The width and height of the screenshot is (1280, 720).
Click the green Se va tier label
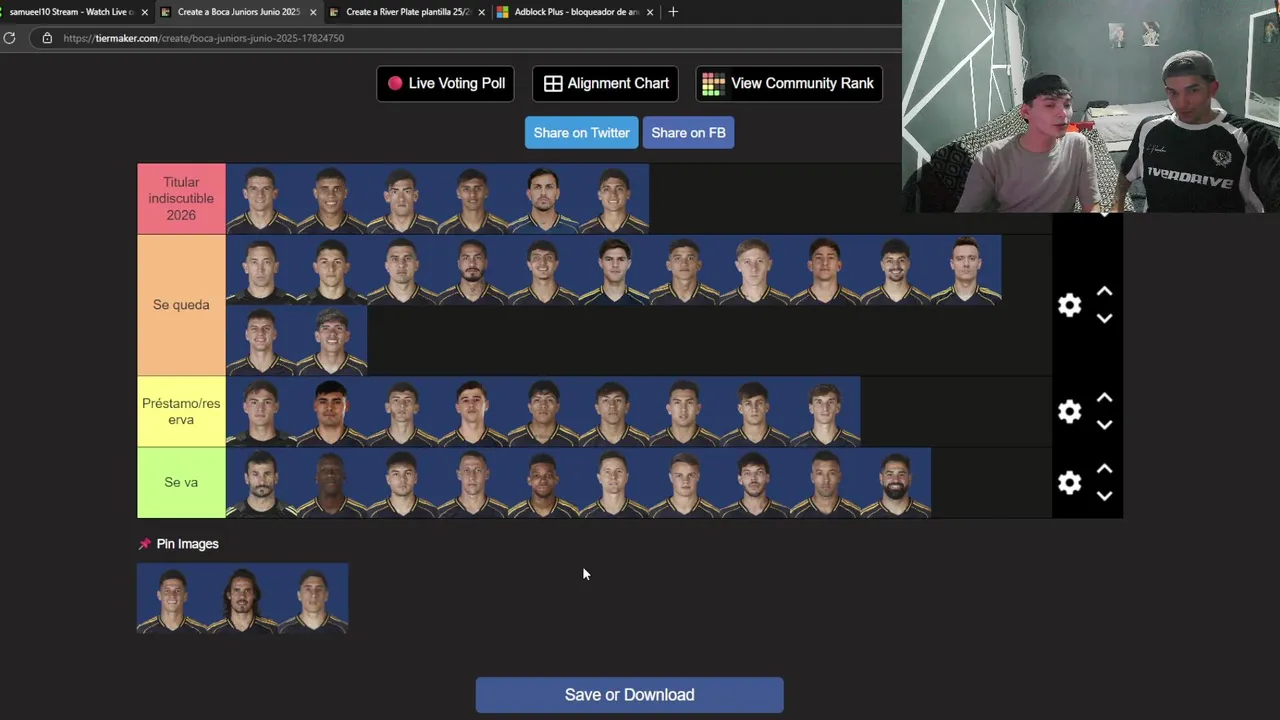181,482
